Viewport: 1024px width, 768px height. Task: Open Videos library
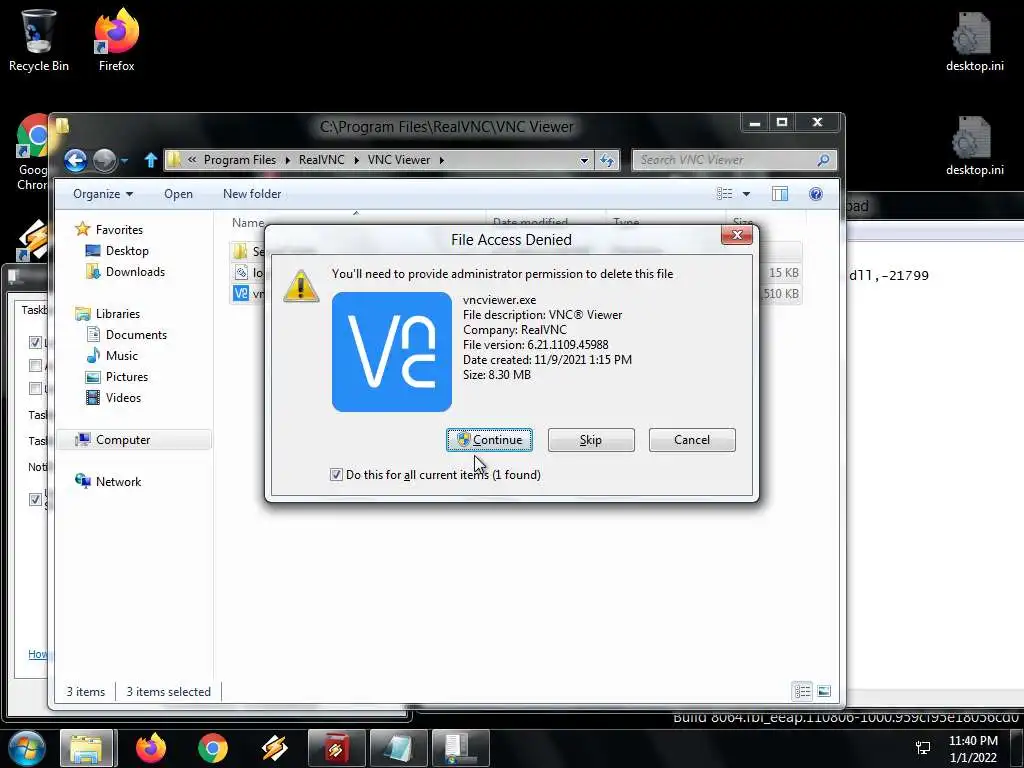tap(123, 398)
